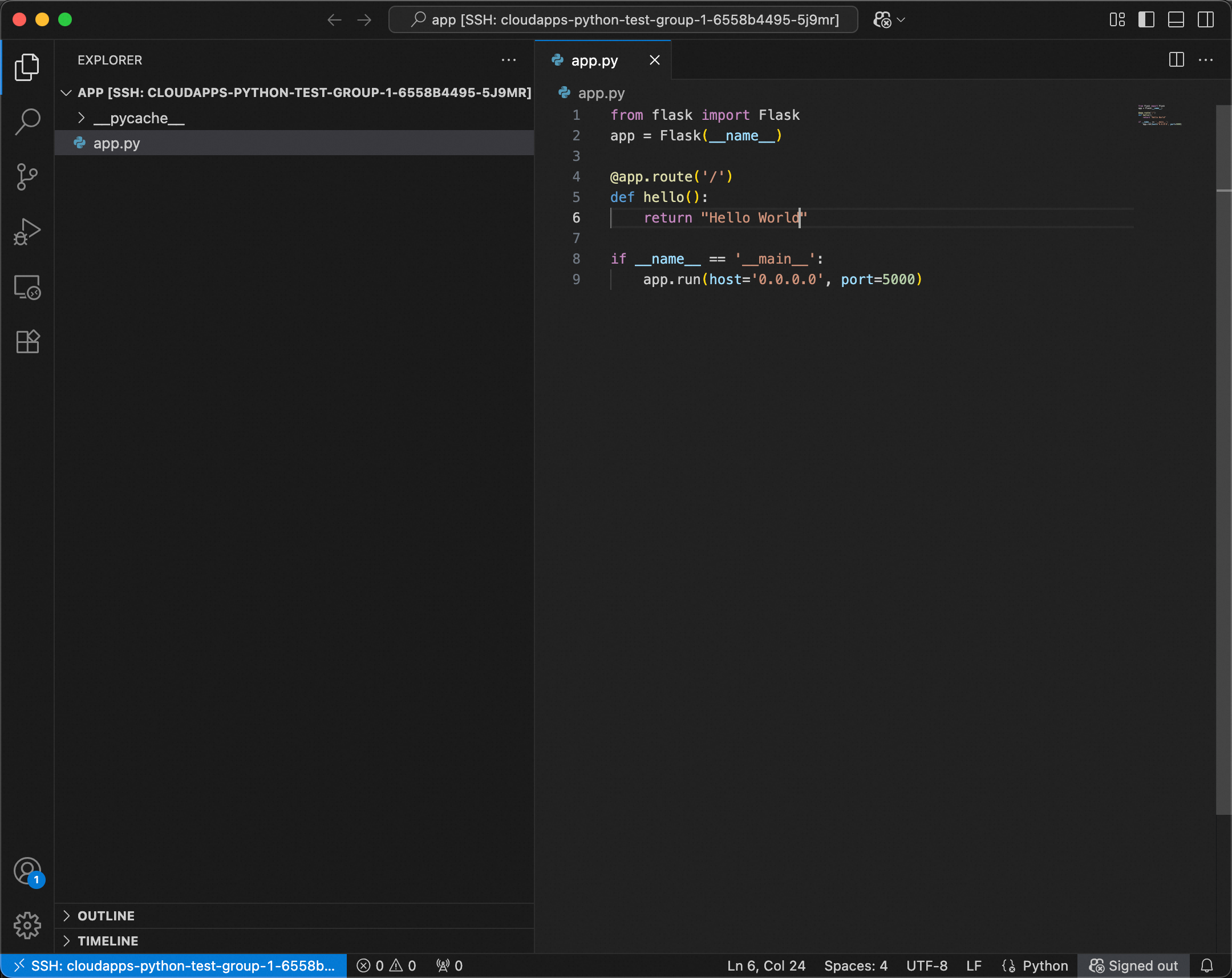This screenshot has width=1232, height=978.
Task: Toggle the bottom panel visibility
Action: click(1176, 20)
